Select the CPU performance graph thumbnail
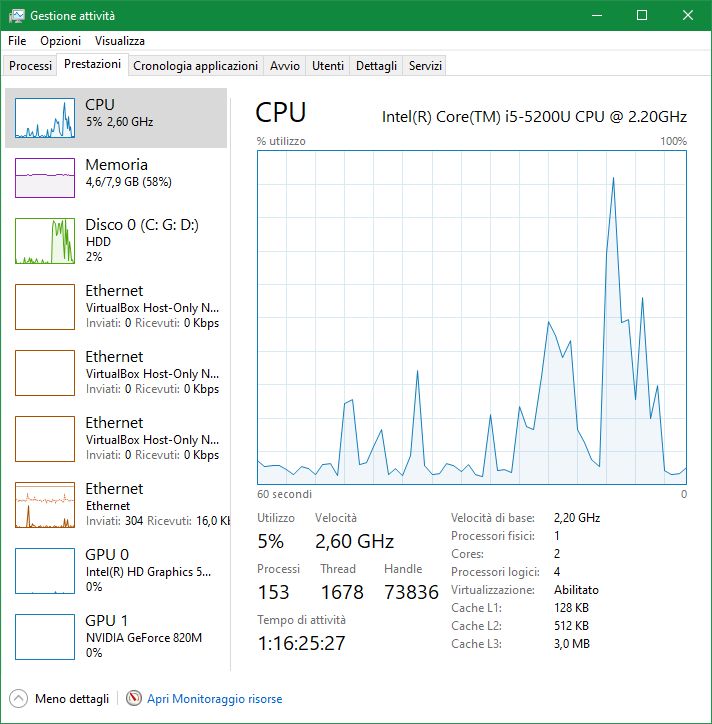Screen dimensions: 712x724 (x=45, y=118)
